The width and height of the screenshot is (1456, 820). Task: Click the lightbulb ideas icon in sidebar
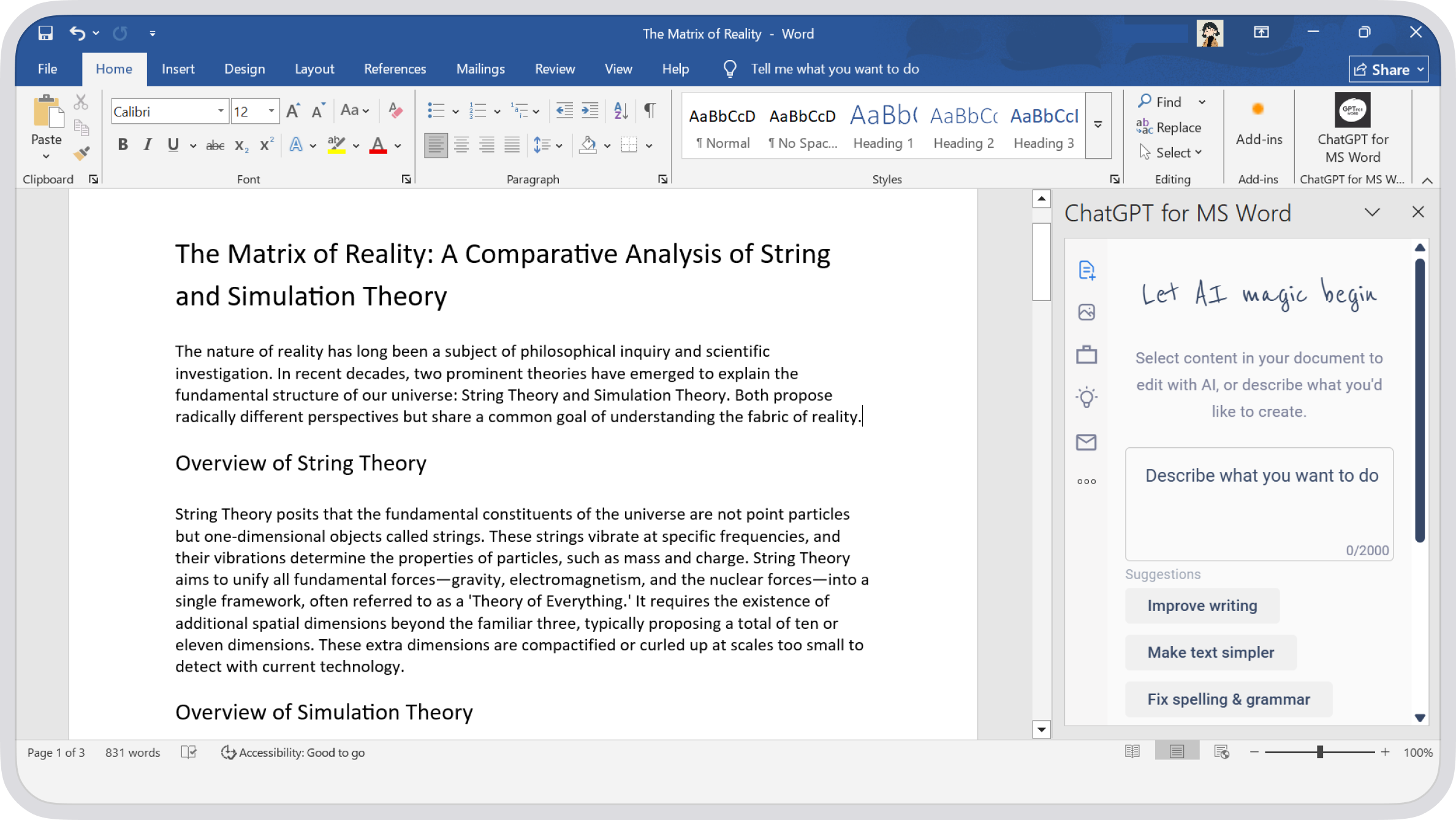(1086, 398)
